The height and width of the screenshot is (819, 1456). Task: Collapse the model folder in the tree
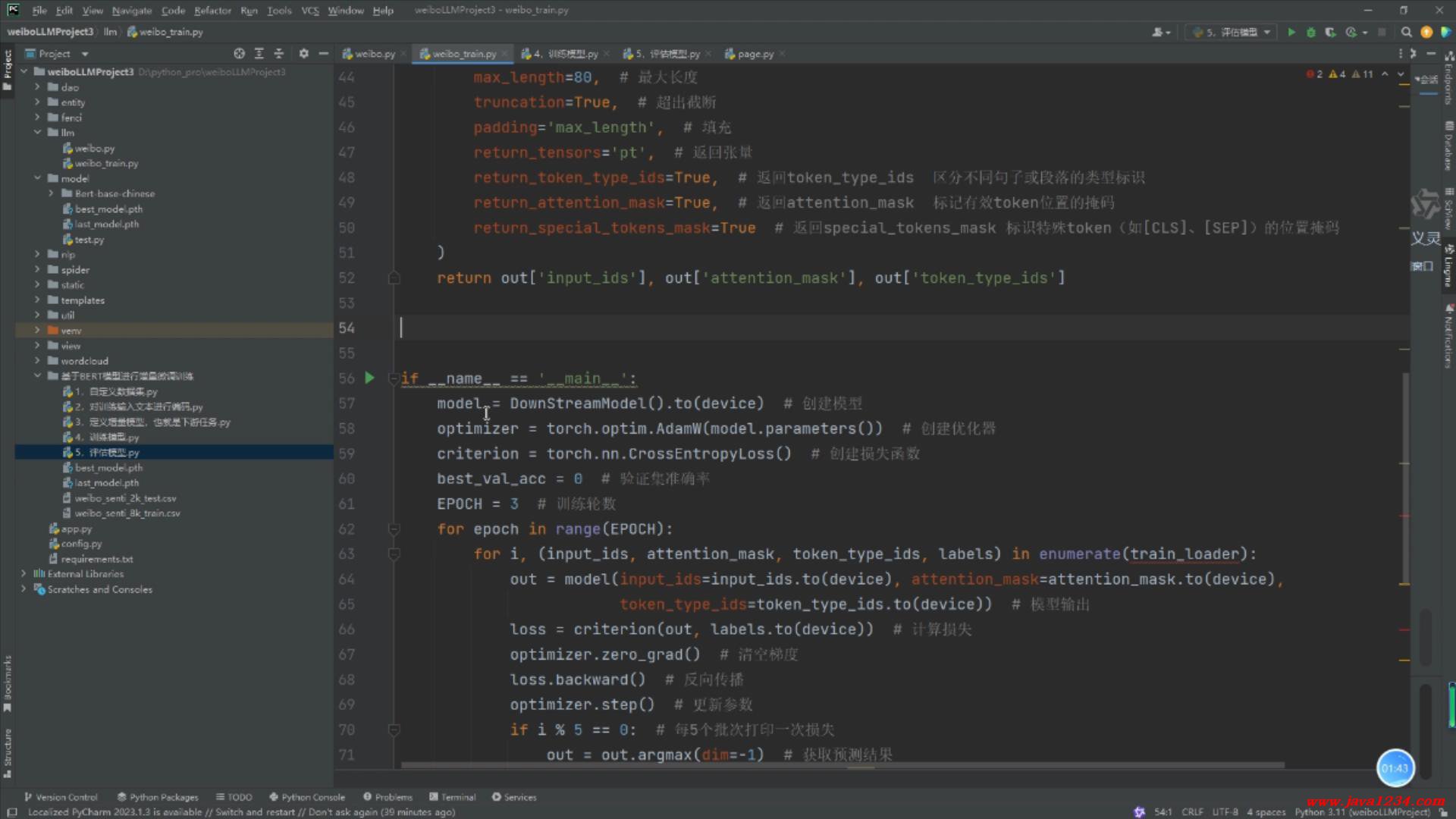37,178
